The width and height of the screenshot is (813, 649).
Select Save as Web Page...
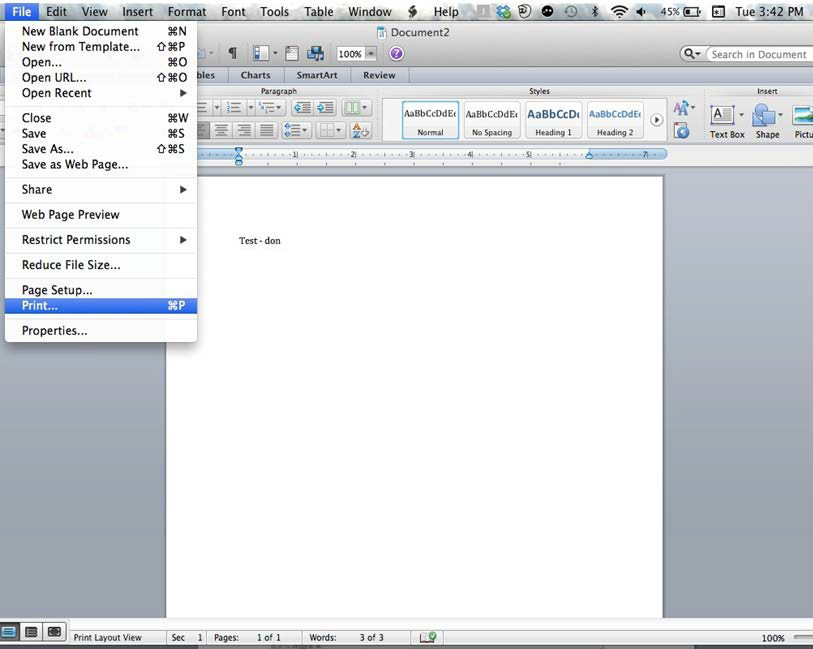click(x=101, y=165)
